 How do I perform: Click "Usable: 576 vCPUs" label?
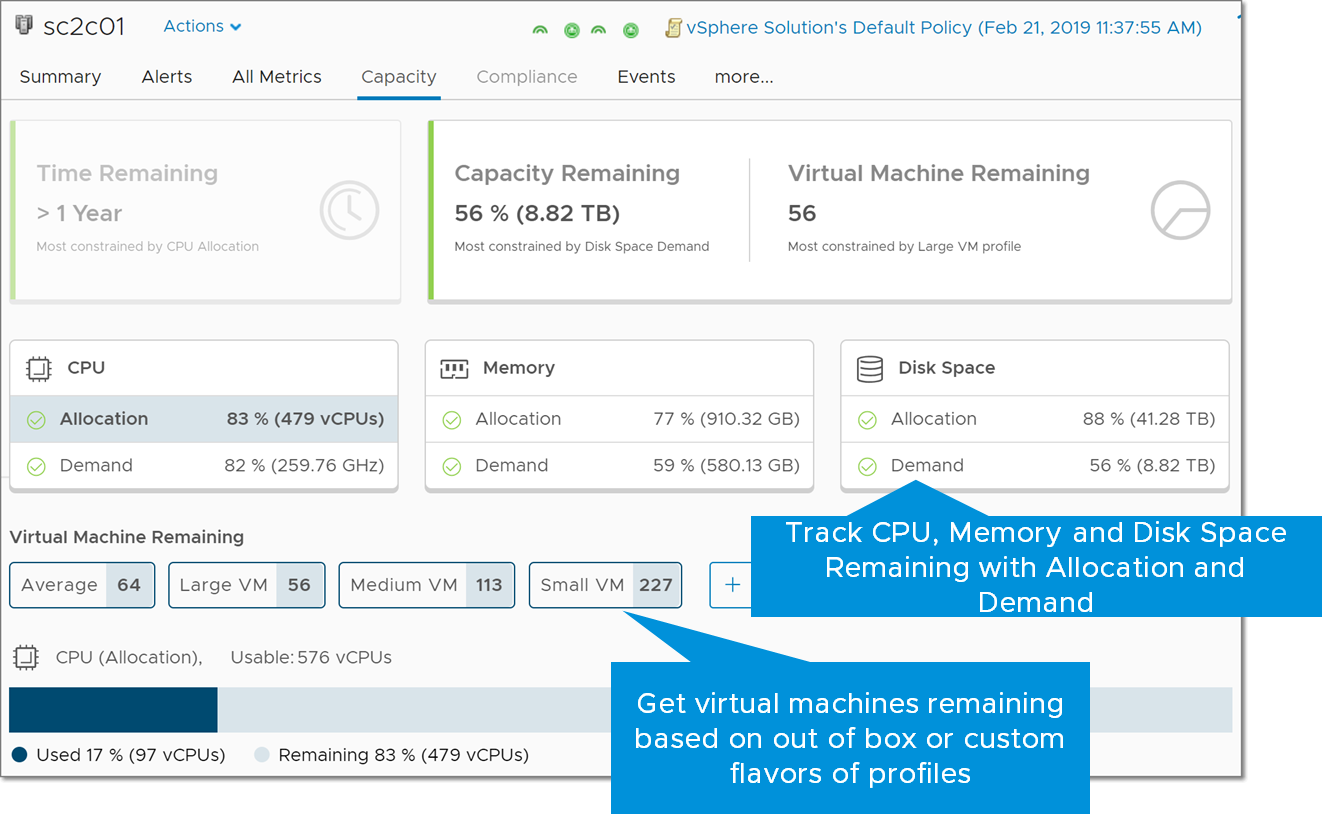311,657
